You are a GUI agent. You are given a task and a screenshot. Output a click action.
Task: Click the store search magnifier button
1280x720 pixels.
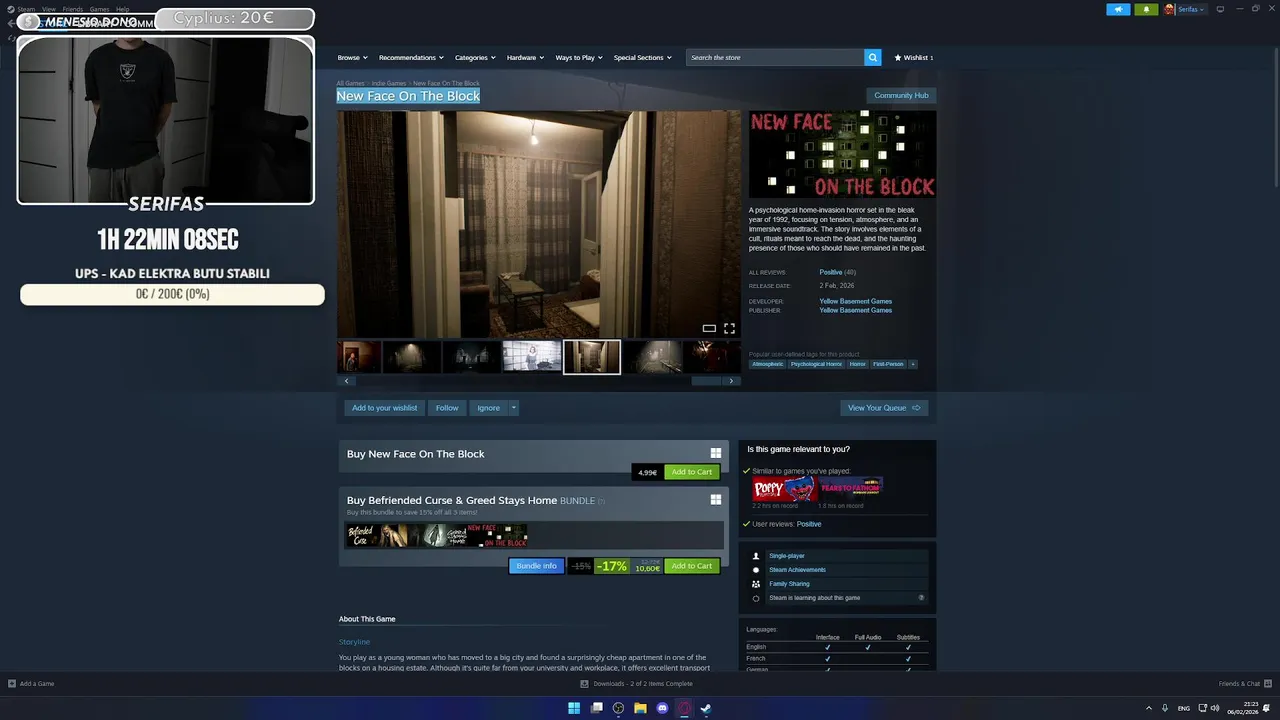click(873, 58)
